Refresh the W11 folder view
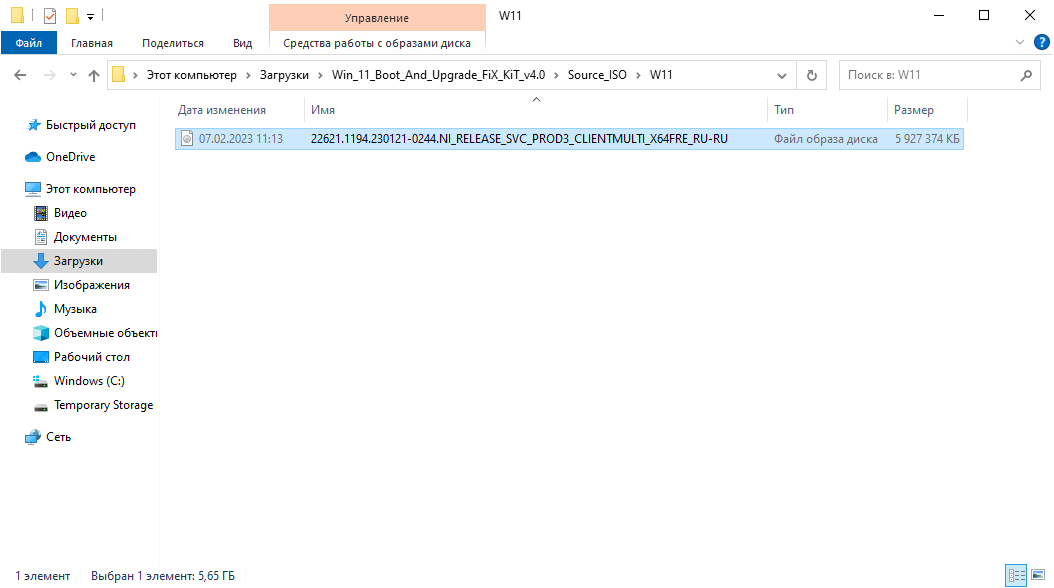 click(811, 76)
